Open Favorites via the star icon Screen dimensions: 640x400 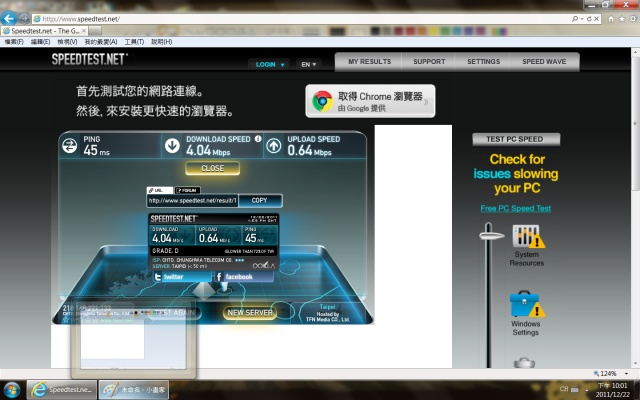(622, 19)
